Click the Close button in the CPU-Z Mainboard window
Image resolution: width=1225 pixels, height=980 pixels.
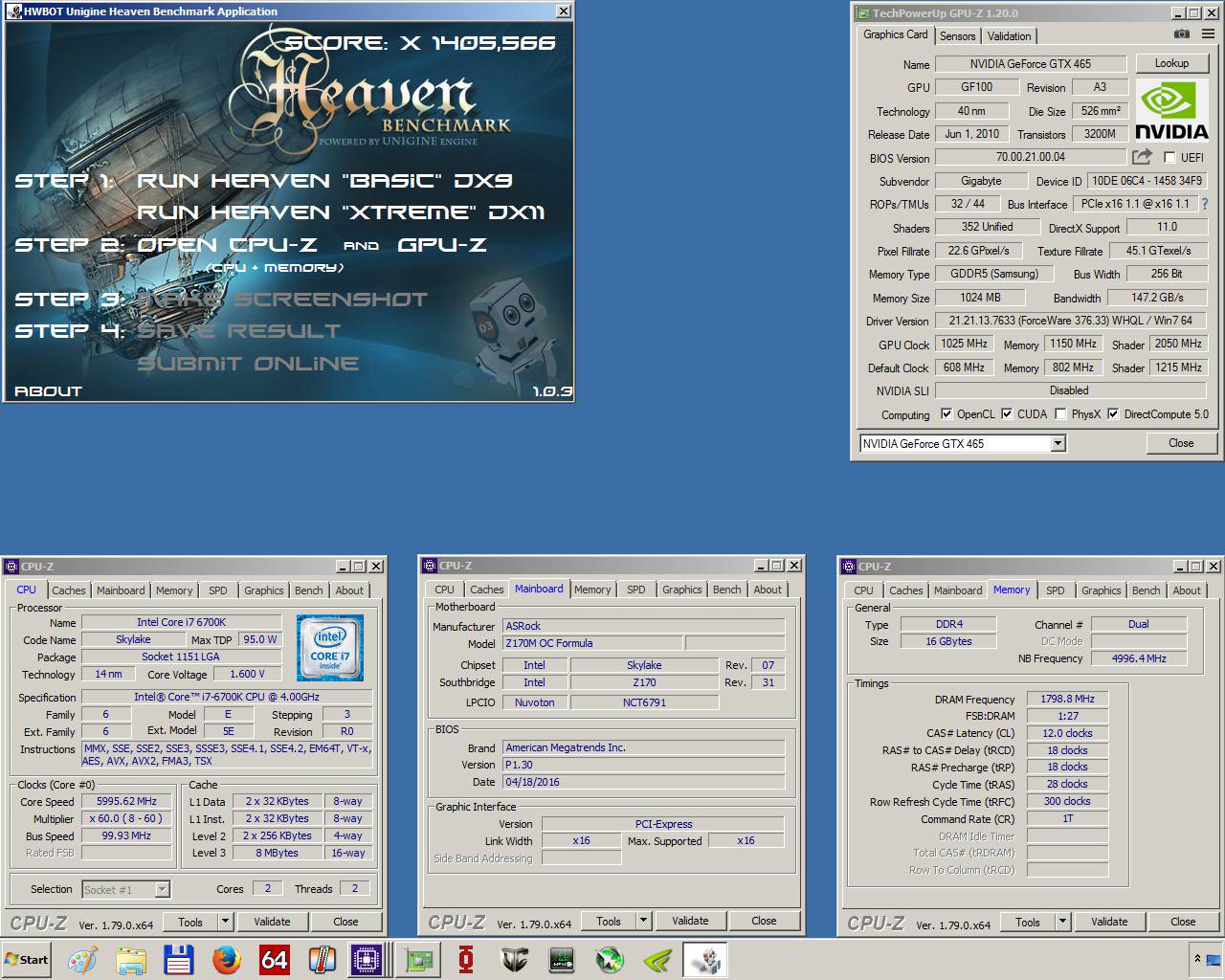[x=764, y=921]
